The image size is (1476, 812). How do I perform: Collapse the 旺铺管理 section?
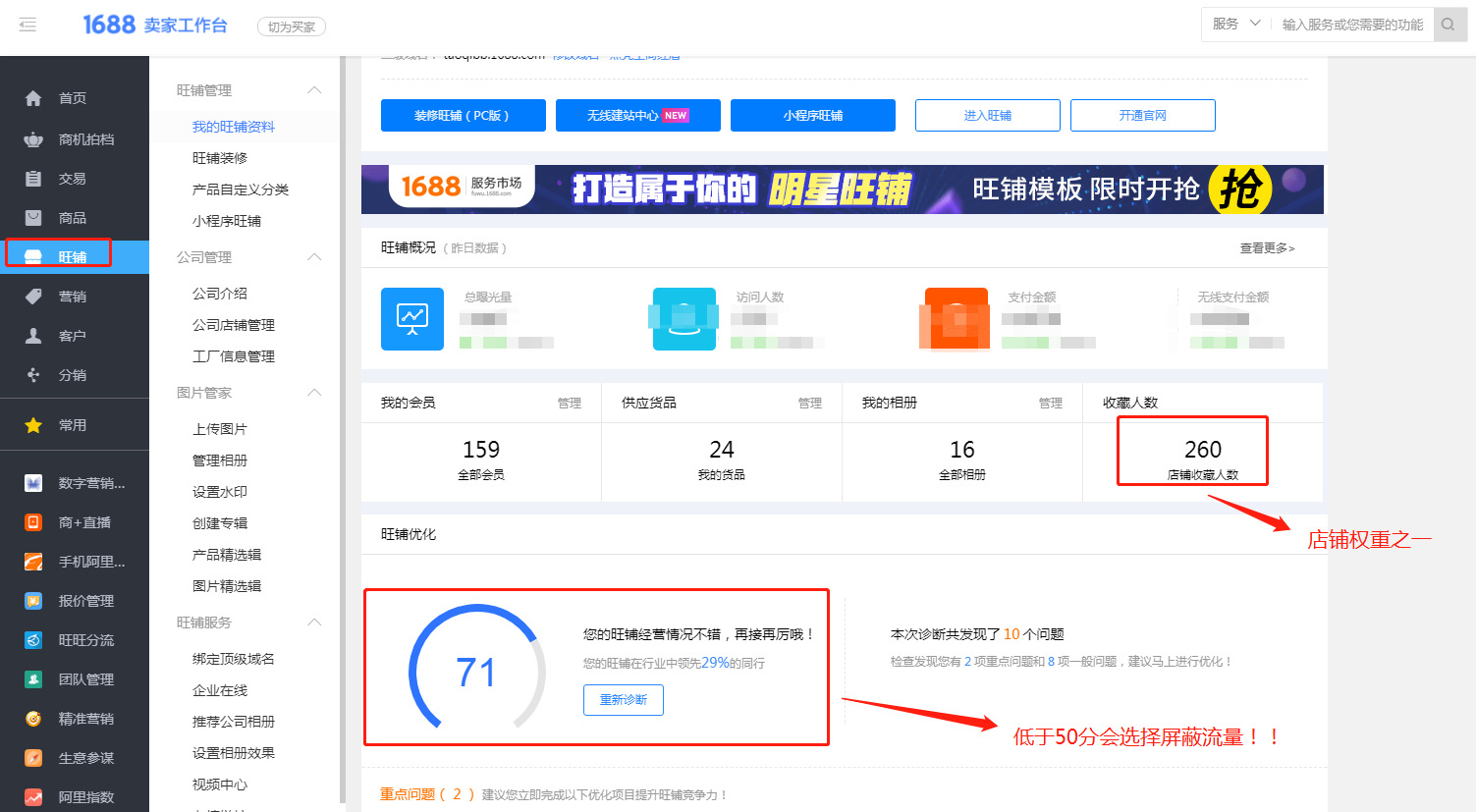point(314,90)
